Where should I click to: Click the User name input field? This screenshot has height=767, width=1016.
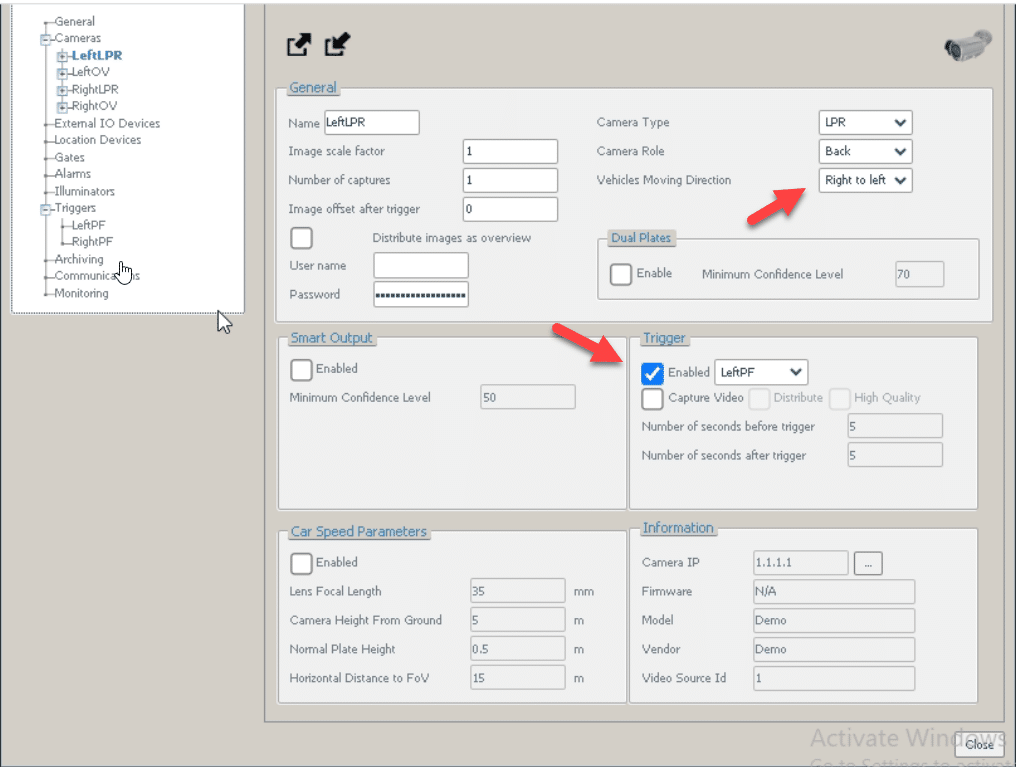pos(420,265)
